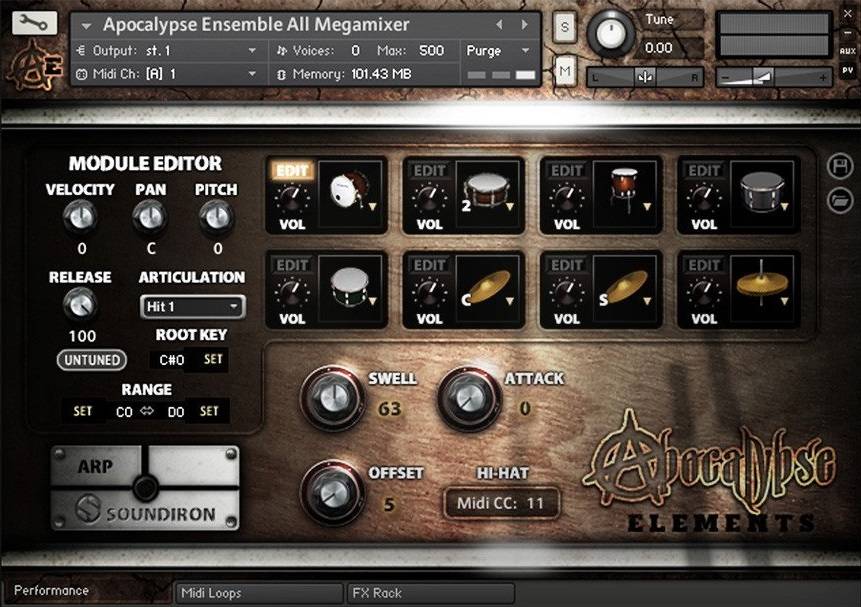Click the Root Key SET button
The height and width of the screenshot is (607, 861).
(214, 359)
